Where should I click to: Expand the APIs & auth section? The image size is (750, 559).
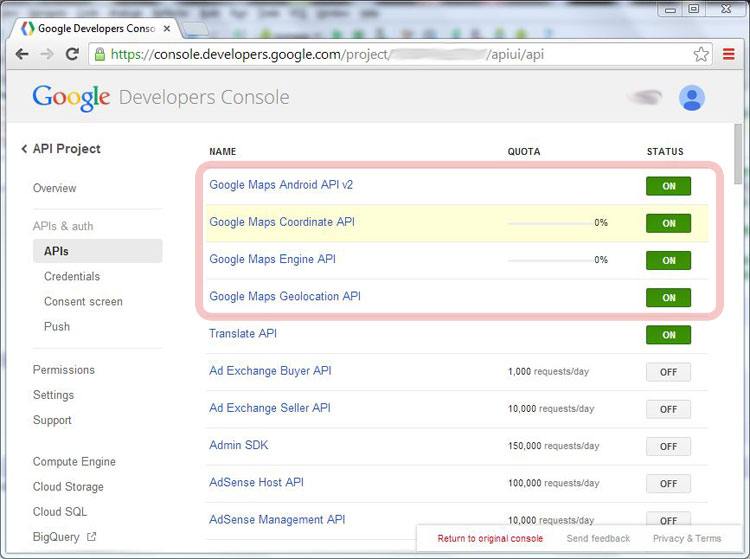coord(63,226)
